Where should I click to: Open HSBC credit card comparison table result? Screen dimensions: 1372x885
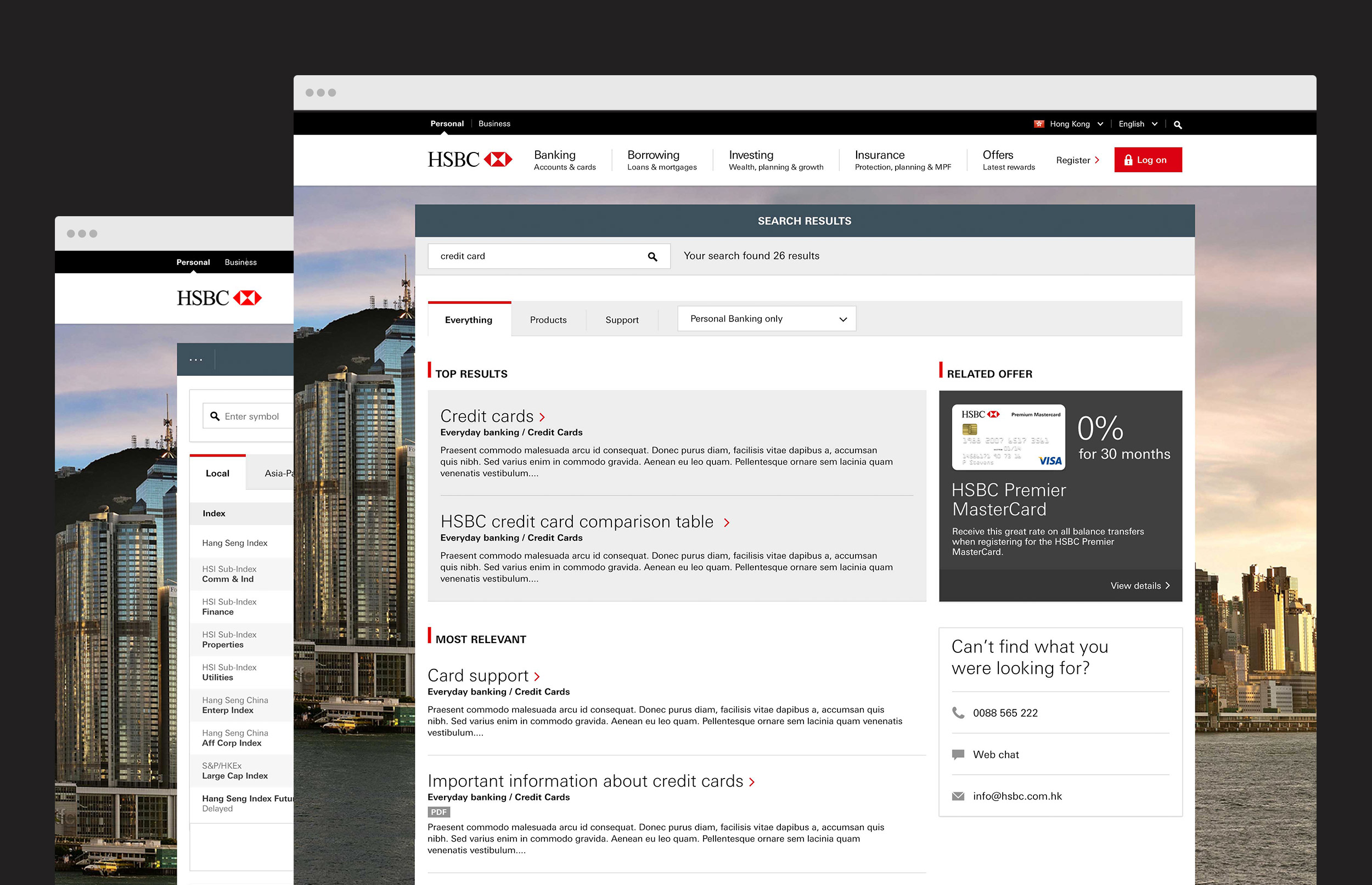tap(576, 521)
